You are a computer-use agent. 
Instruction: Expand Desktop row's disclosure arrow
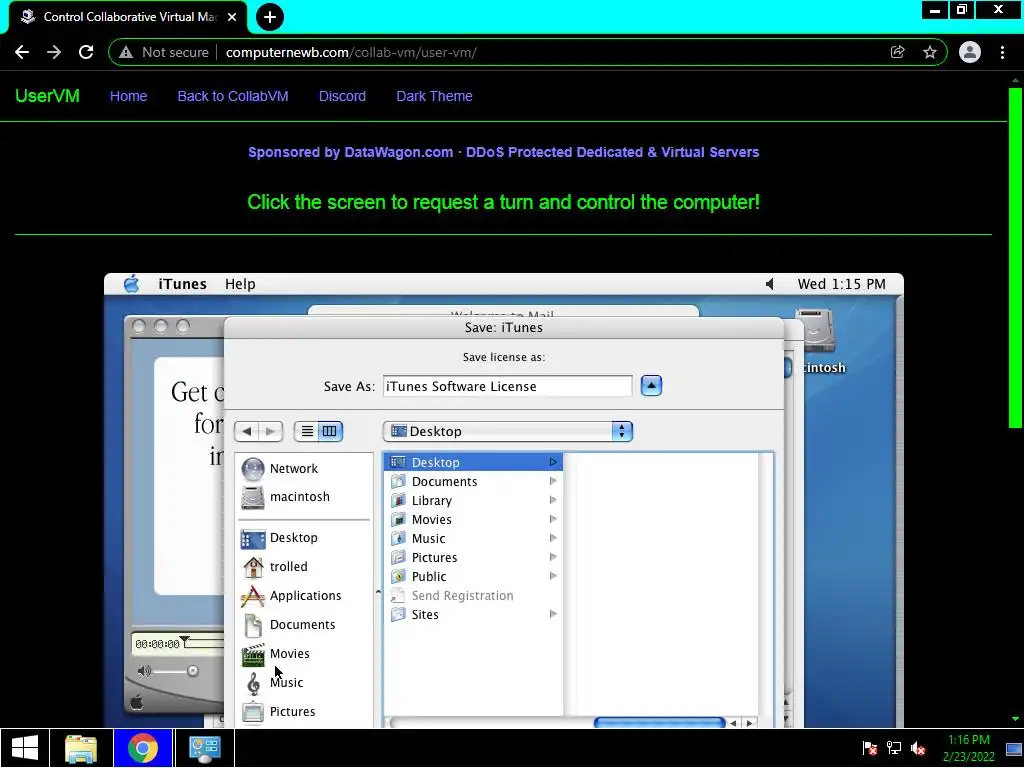point(553,462)
